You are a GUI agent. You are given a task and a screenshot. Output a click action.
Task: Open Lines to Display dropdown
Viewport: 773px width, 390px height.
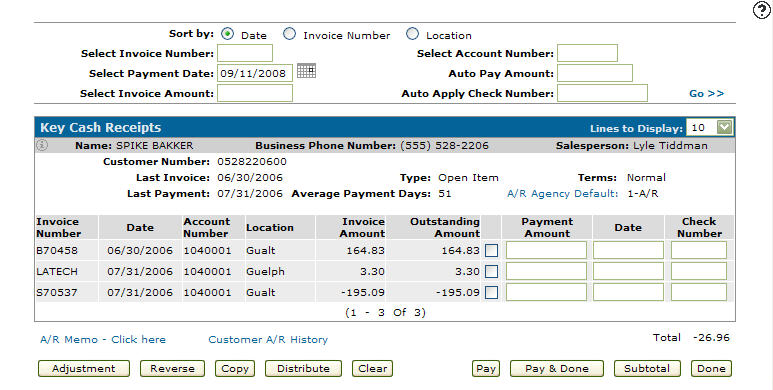(710, 128)
